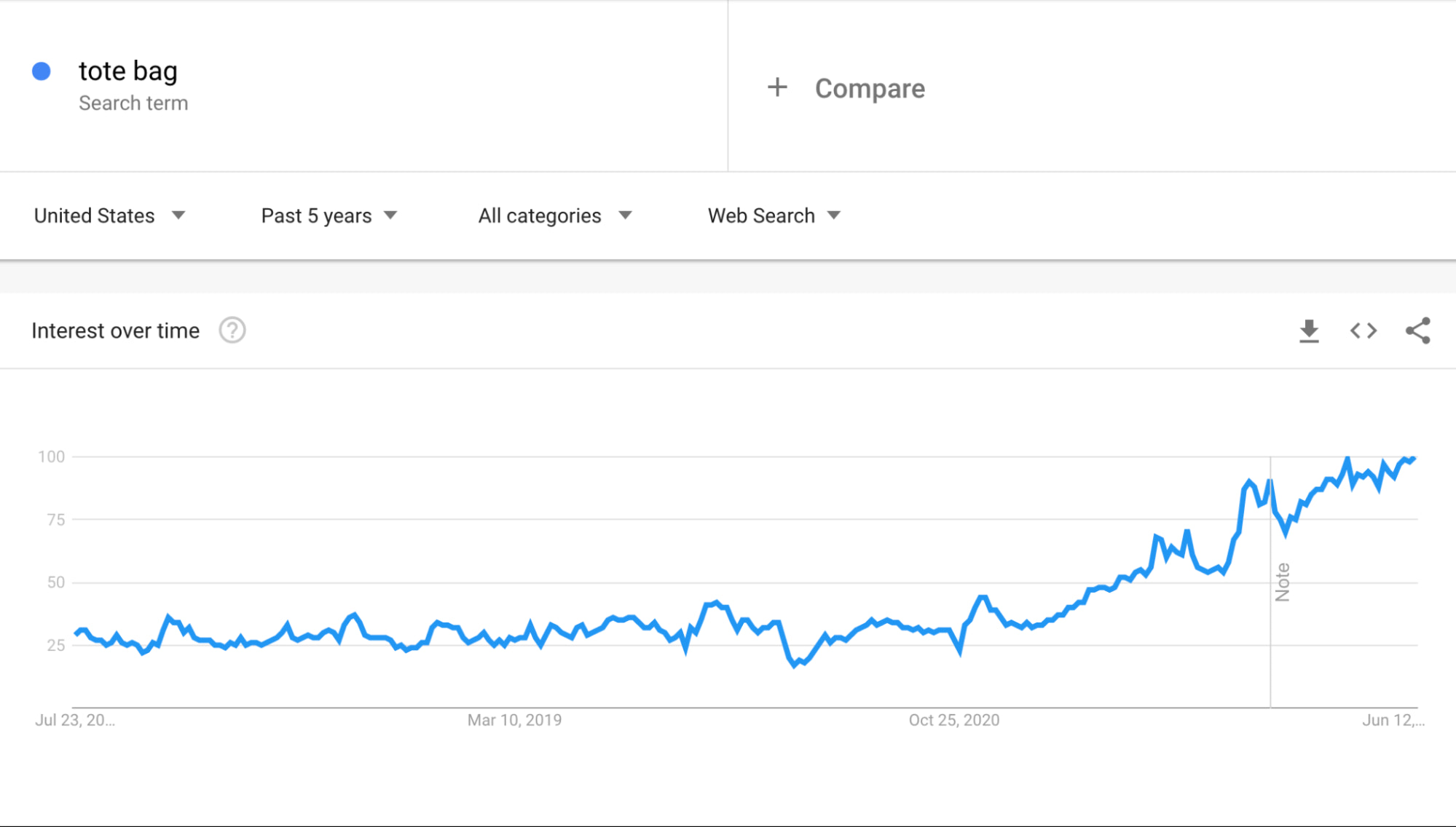The width and height of the screenshot is (1456, 827).
Task: Open the All categories dropdown
Action: tap(554, 215)
